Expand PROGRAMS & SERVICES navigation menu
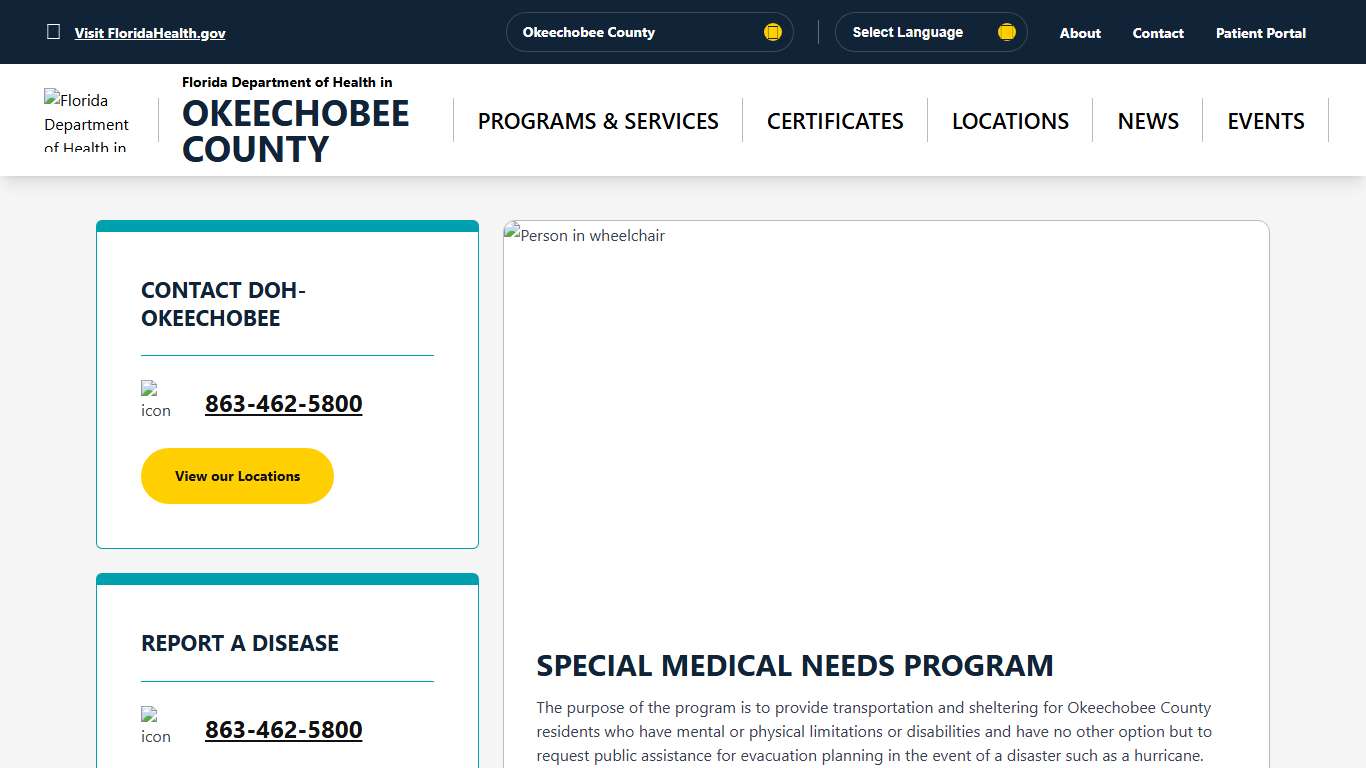Screen dimensions: 1366x768 tap(598, 120)
